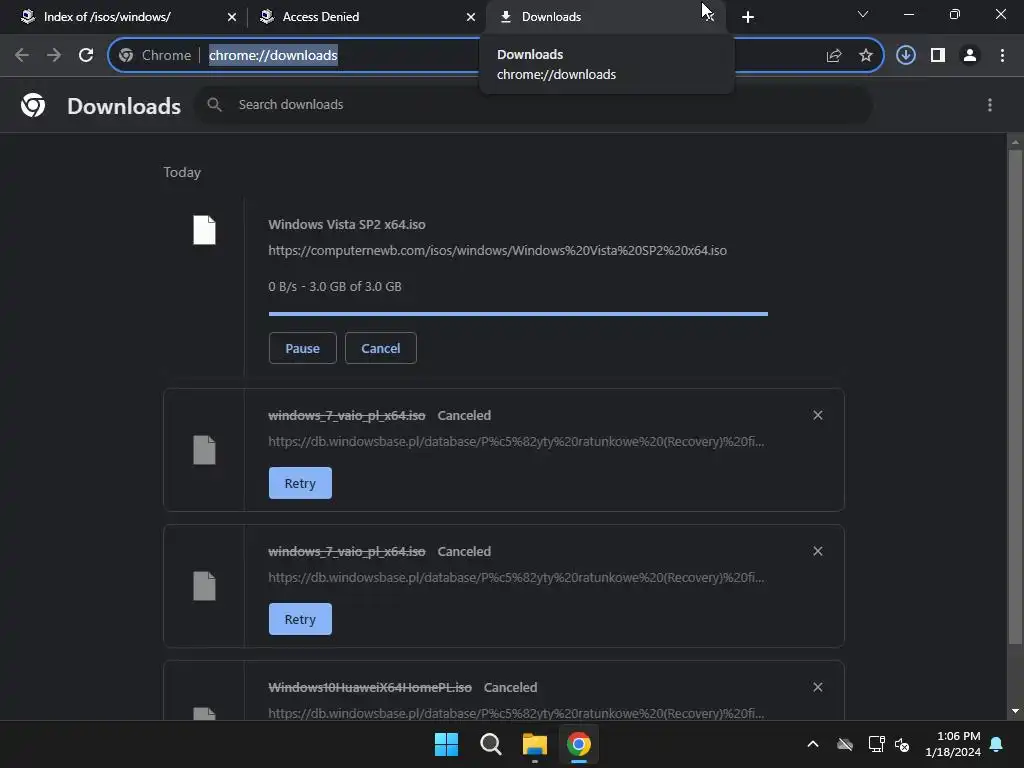Image resolution: width=1024 pixels, height=768 pixels.
Task: Click the first canceled windows_7_vaio file icon
Action: point(204,450)
